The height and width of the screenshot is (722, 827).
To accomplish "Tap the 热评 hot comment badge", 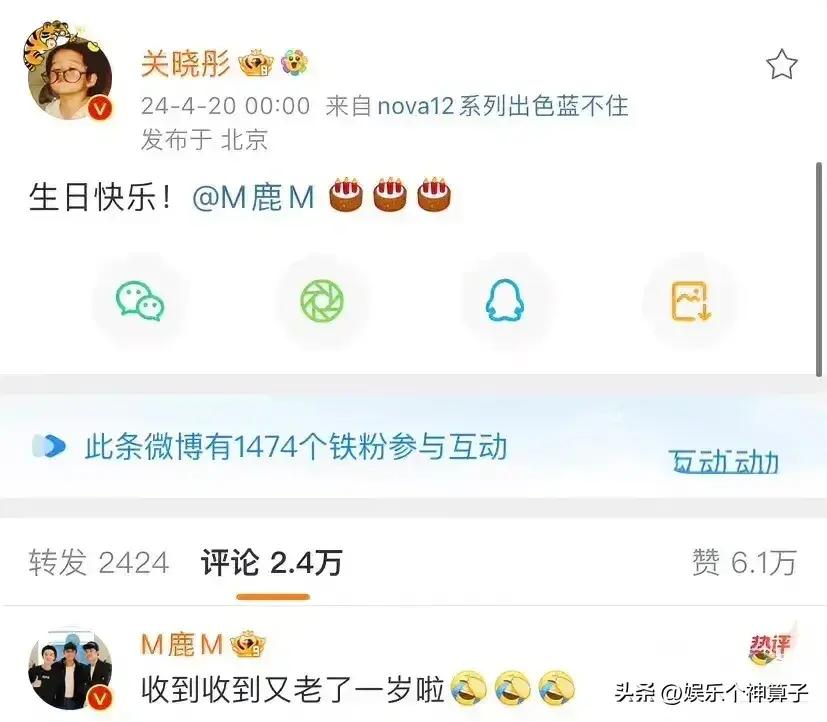I will pyautogui.click(x=771, y=647).
